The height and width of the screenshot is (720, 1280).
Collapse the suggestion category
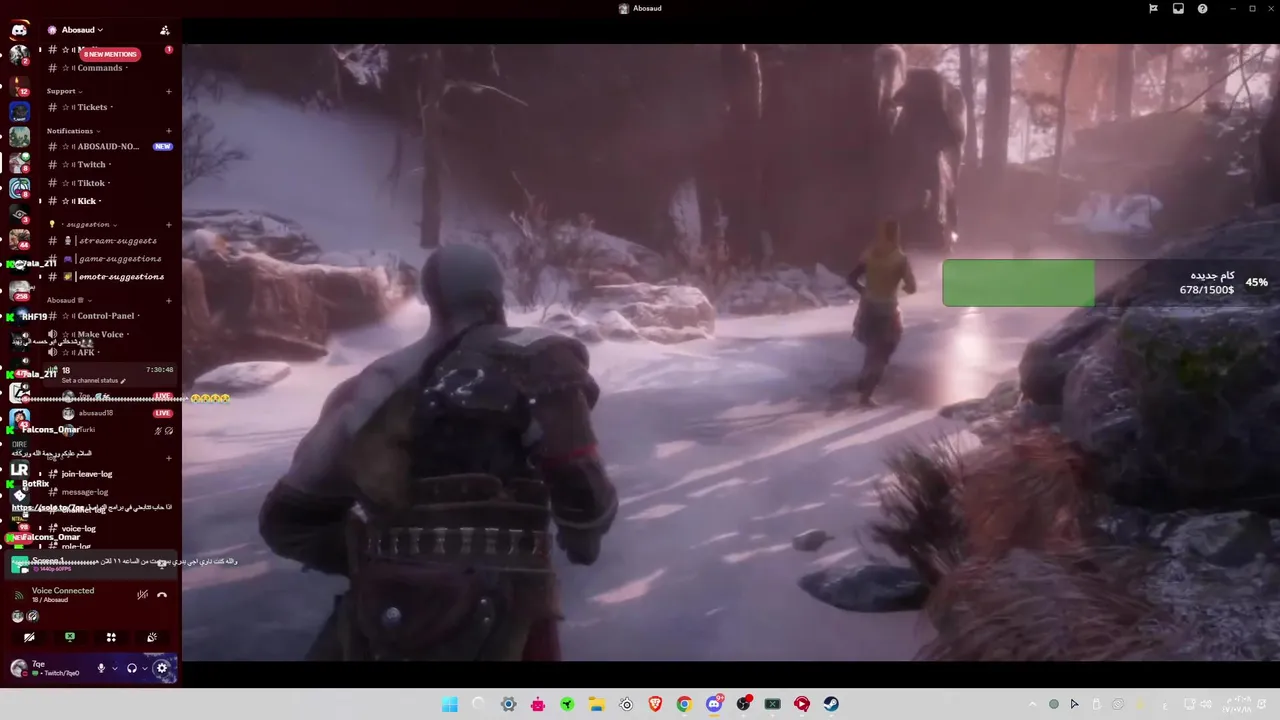tap(88, 225)
